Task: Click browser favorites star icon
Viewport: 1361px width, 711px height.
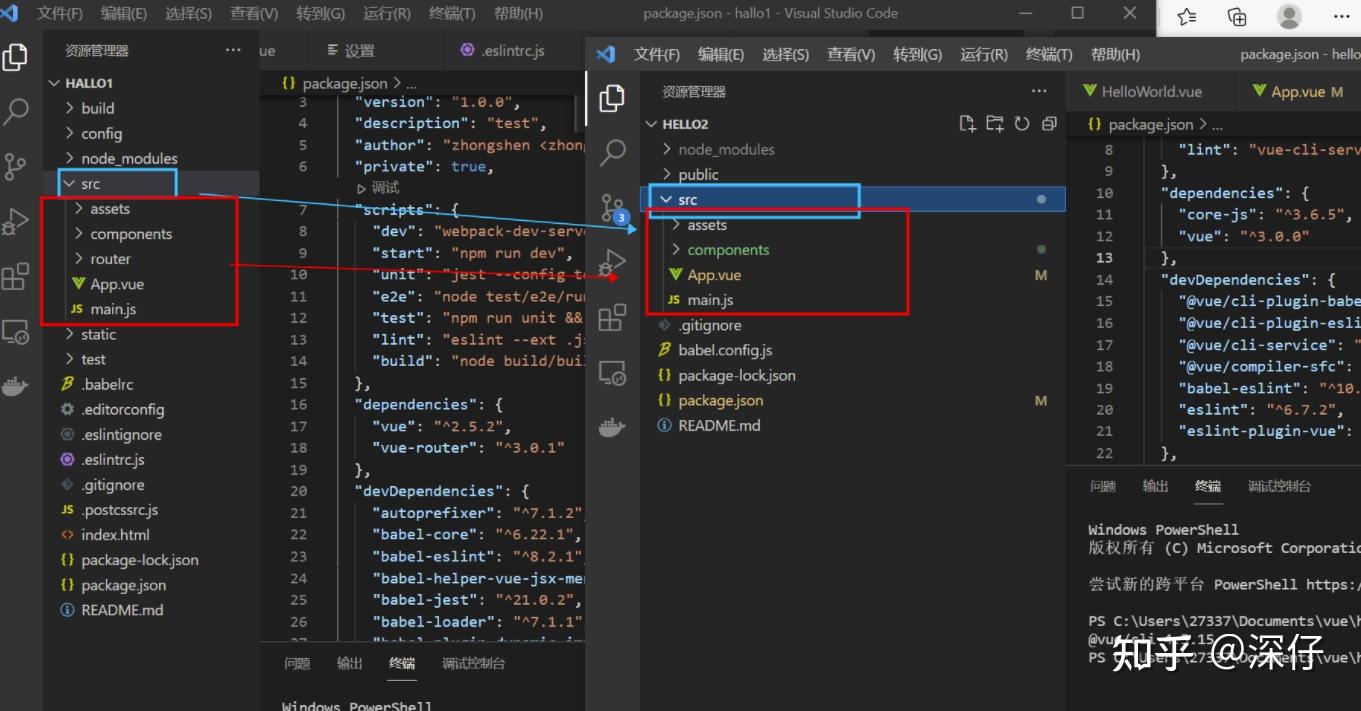Action: [1186, 16]
